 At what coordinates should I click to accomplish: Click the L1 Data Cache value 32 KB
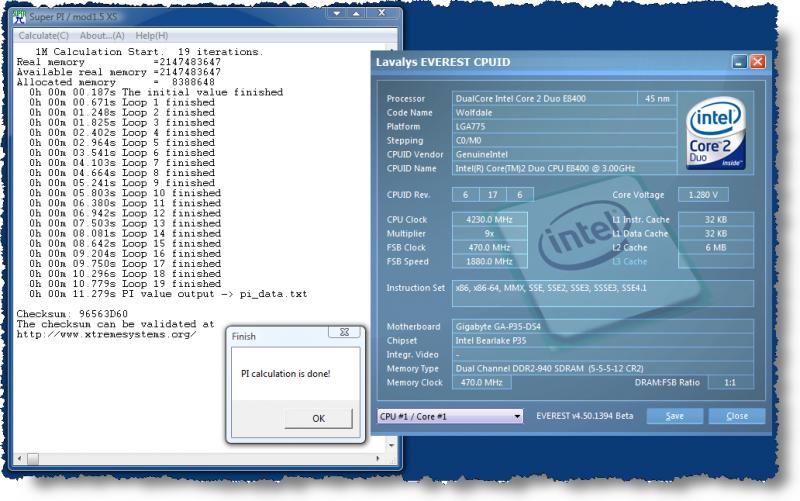(x=716, y=233)
